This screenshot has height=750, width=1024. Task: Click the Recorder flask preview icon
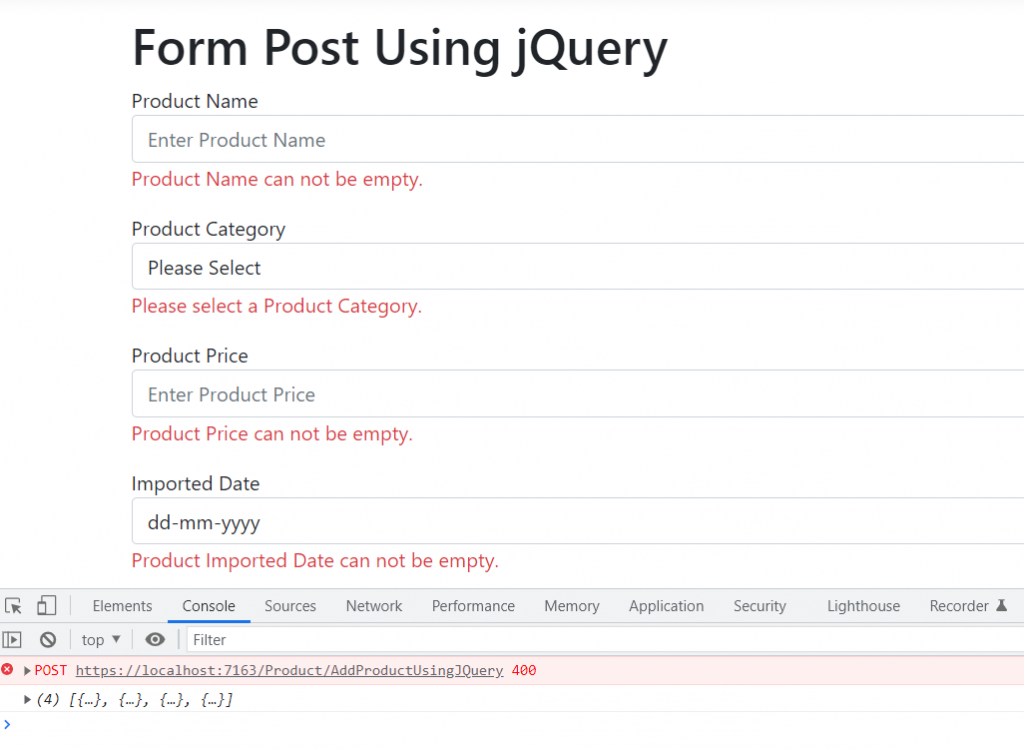tap(1001, 606)
